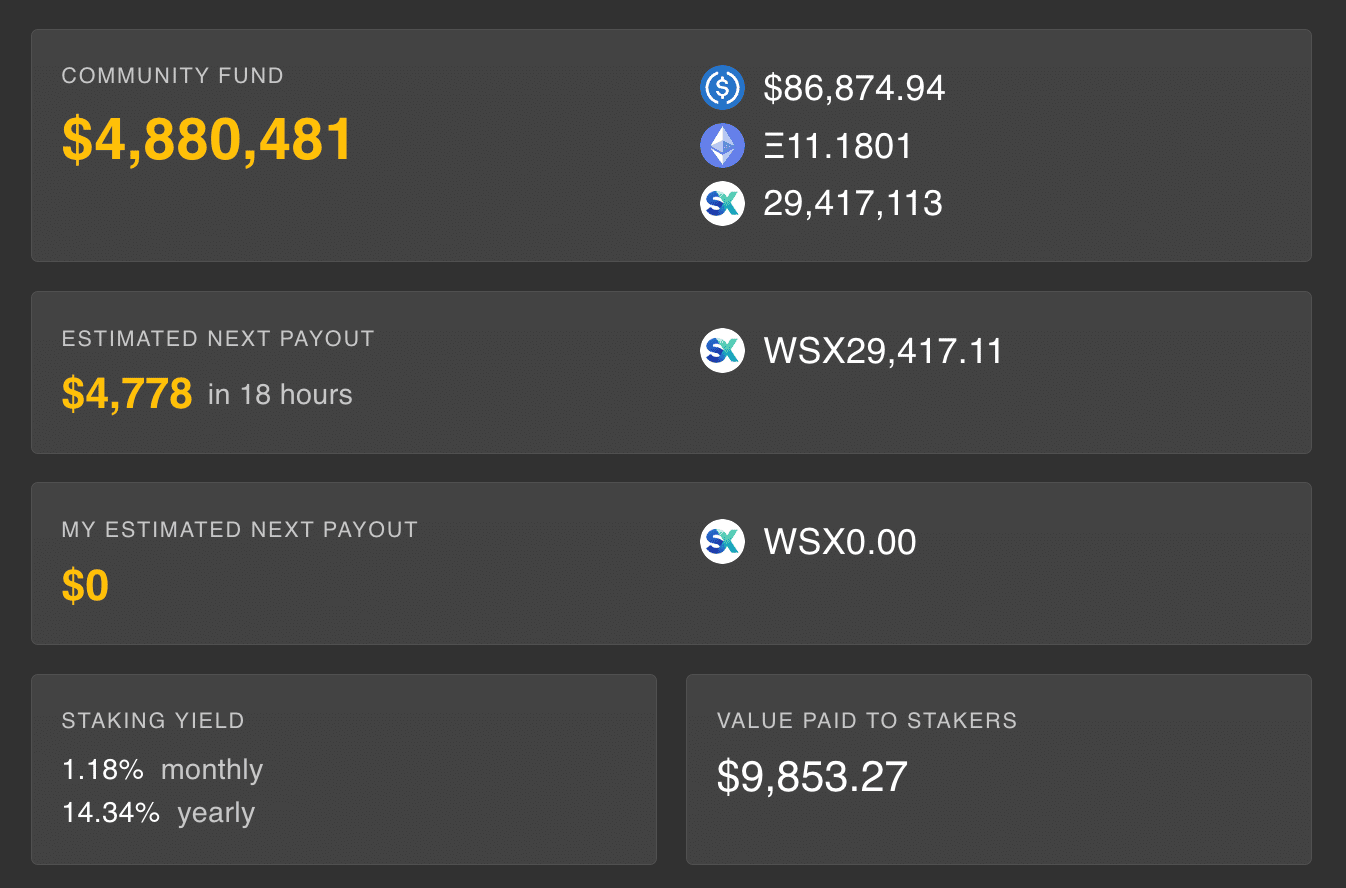This screenshot has height=888, width=1346.
Task: Click the $0 my estimated payout
Action: pos(85,585)
